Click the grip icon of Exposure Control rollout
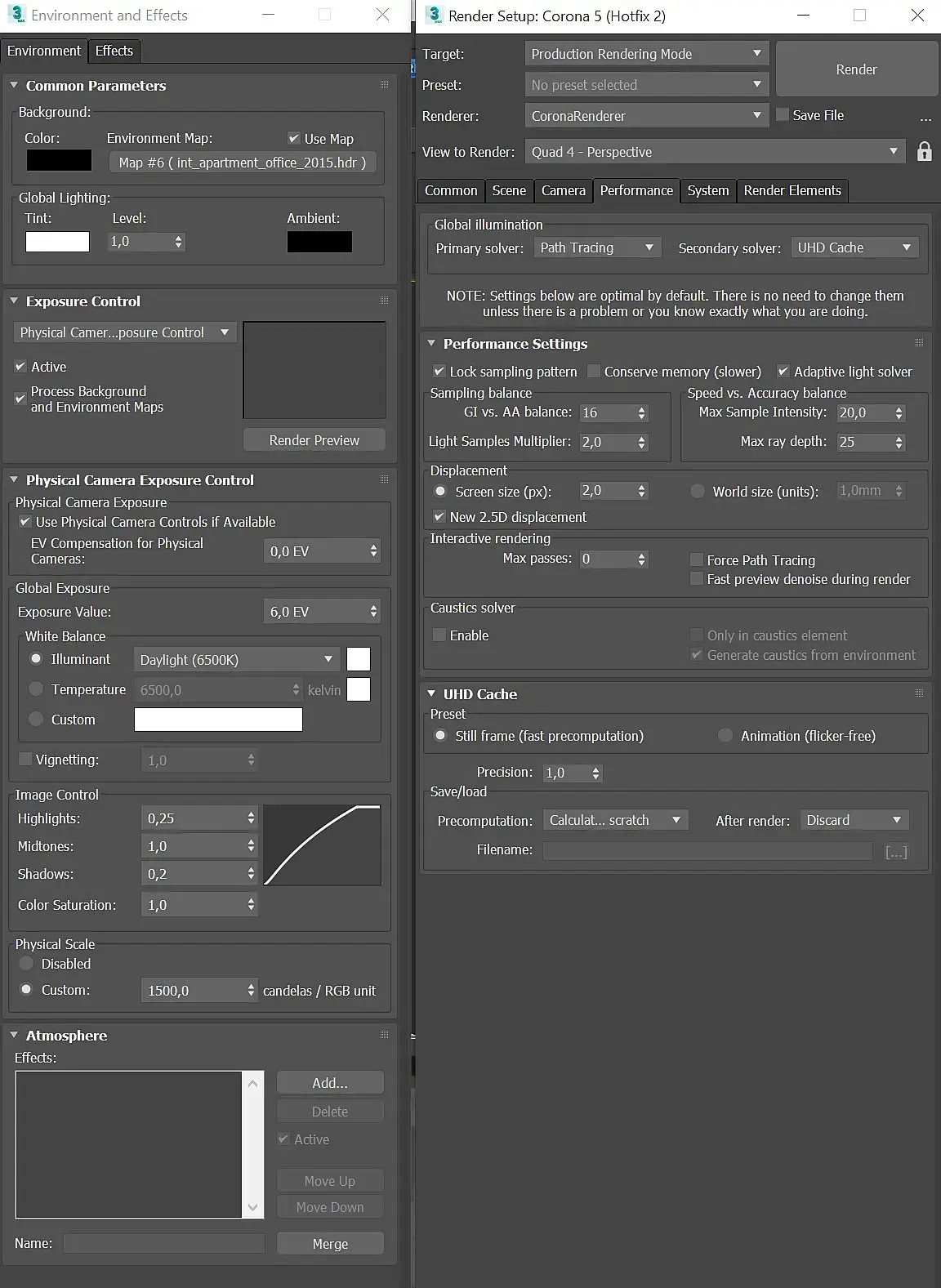The height and width of the screenshot is (1288, 941). 384,300
